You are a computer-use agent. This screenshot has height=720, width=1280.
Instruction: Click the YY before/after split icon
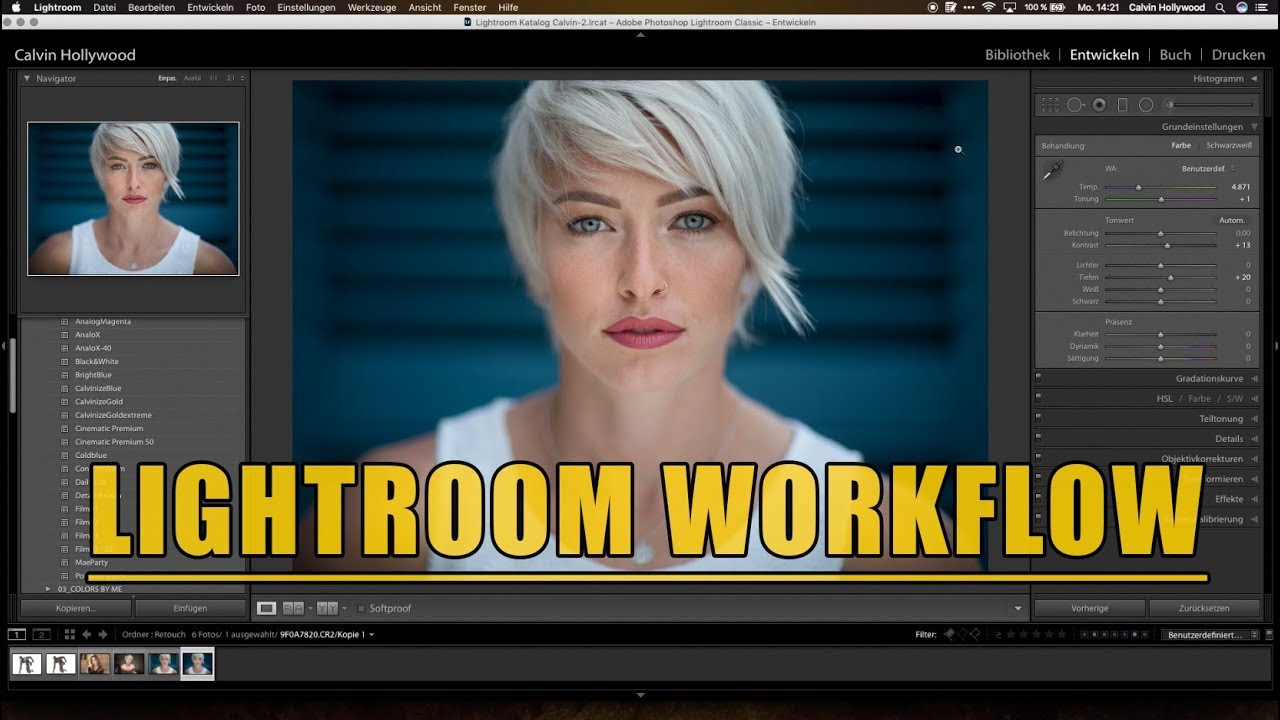click(327, 608)
